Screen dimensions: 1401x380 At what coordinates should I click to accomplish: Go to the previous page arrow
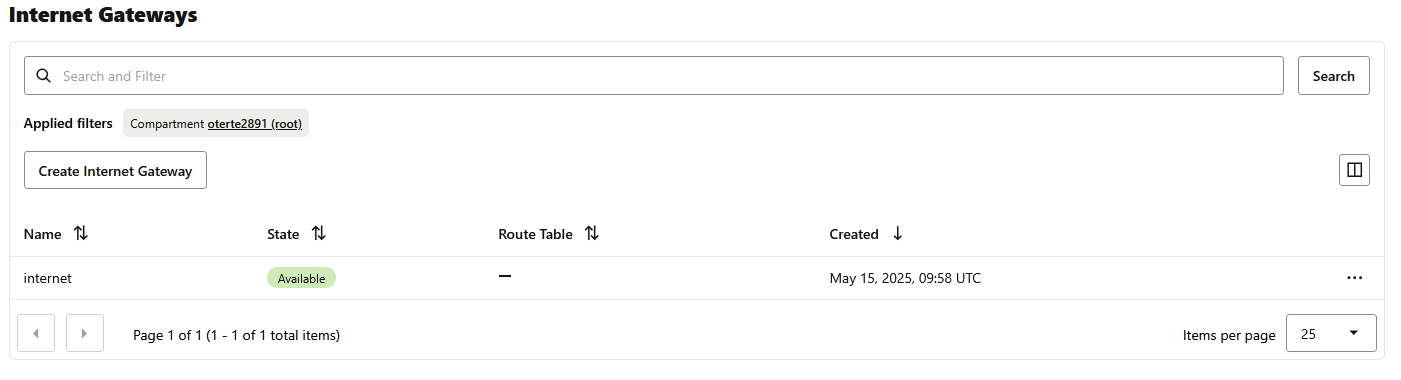pyautogui.click(x=37, y=333)
